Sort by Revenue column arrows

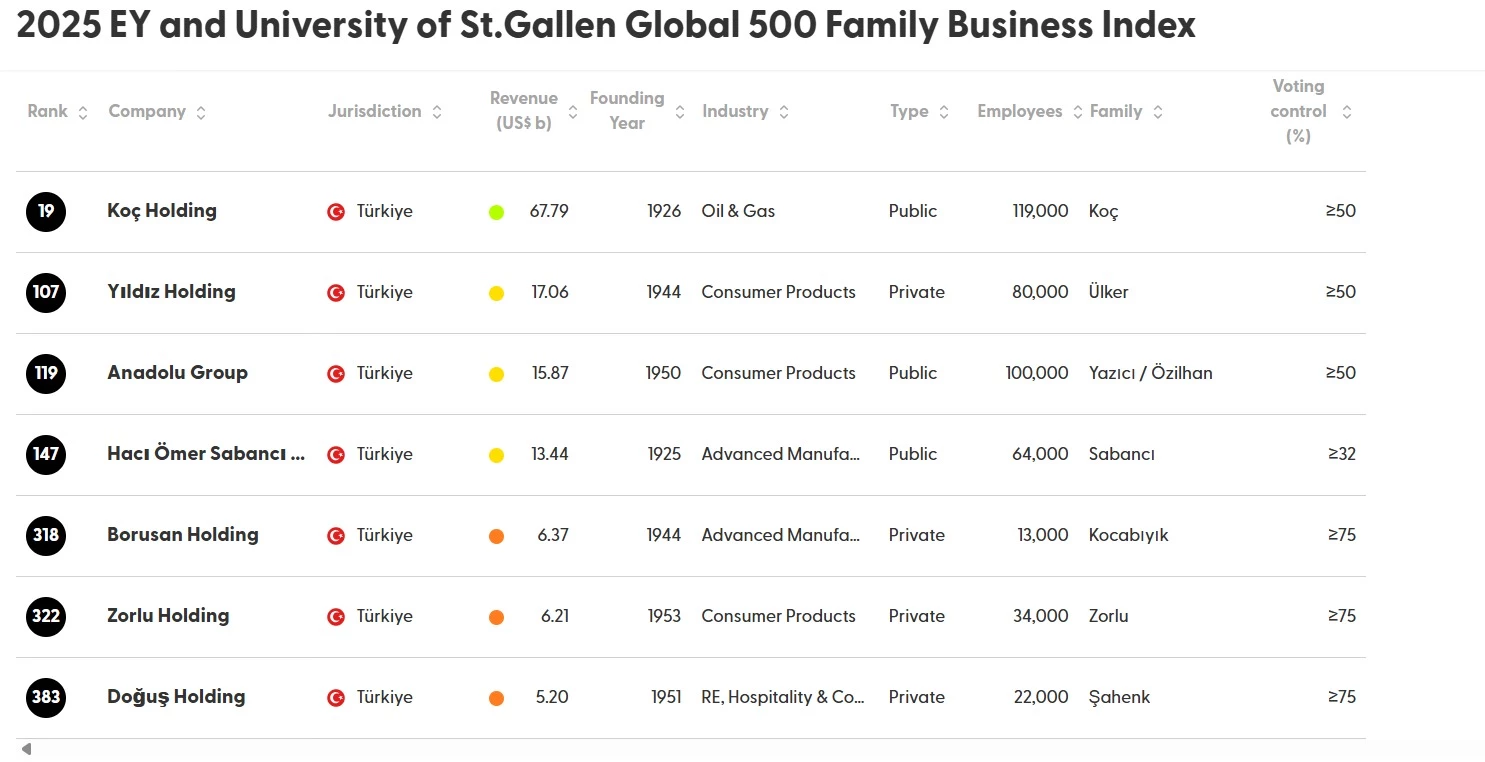coord(573,112)
